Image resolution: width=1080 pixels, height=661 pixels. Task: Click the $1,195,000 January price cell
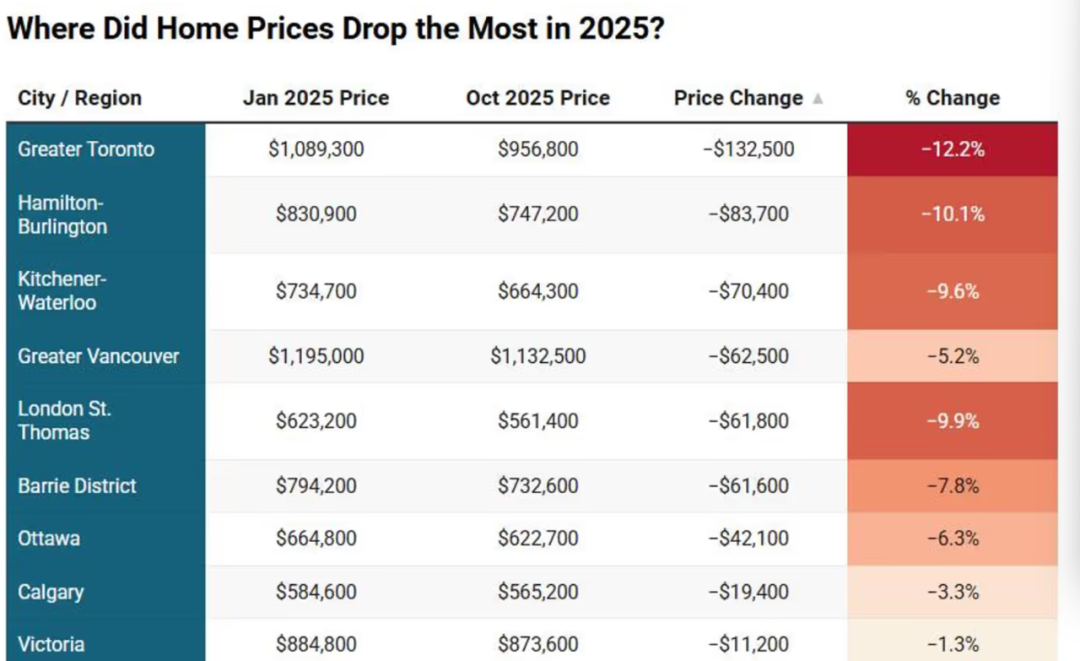tap(316, 356)
